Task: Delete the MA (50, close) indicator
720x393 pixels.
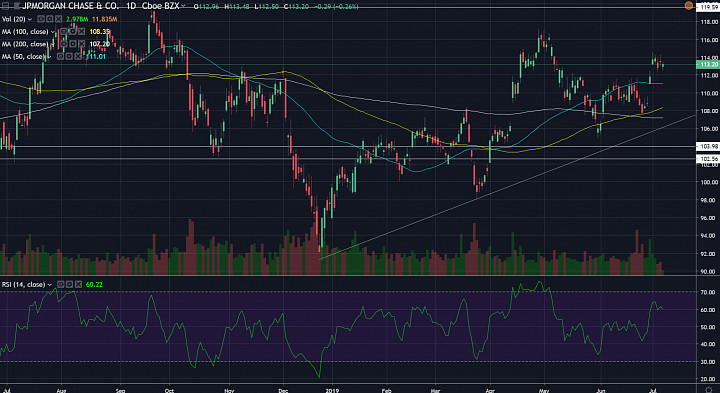Action: pyautogui.click(x=78, y=56)
